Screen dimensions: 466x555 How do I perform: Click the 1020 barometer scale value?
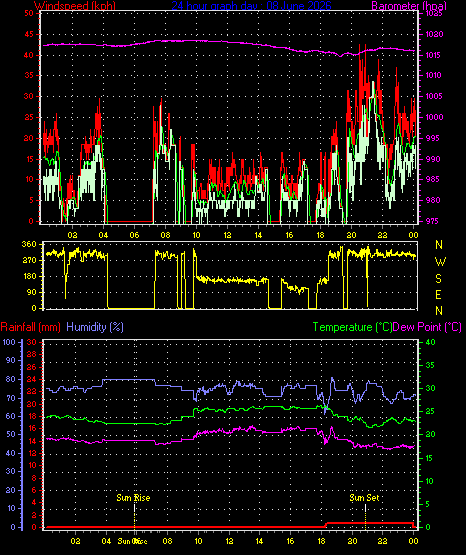435,34
